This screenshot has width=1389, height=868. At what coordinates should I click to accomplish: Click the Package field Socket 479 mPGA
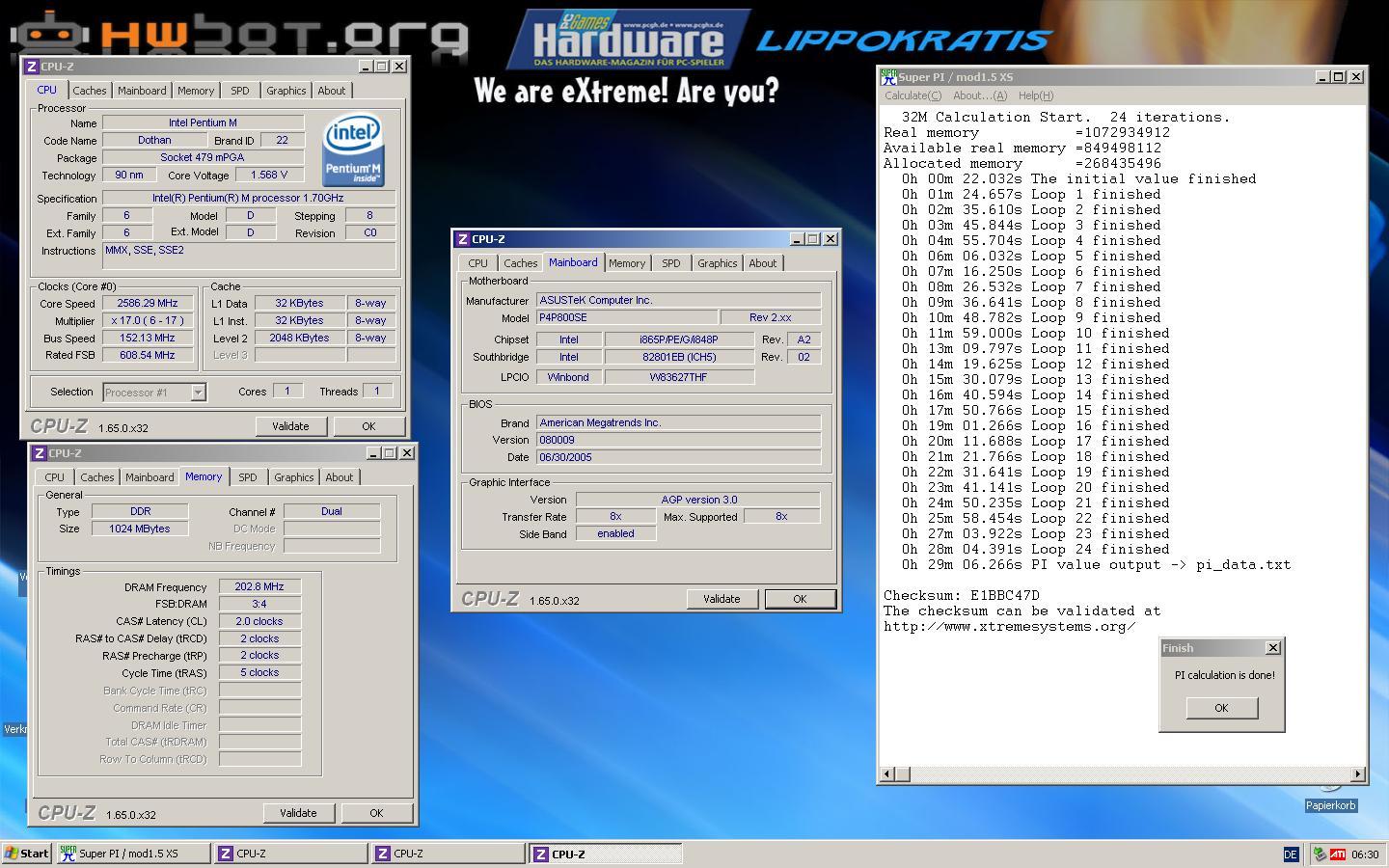click(203, 157)
